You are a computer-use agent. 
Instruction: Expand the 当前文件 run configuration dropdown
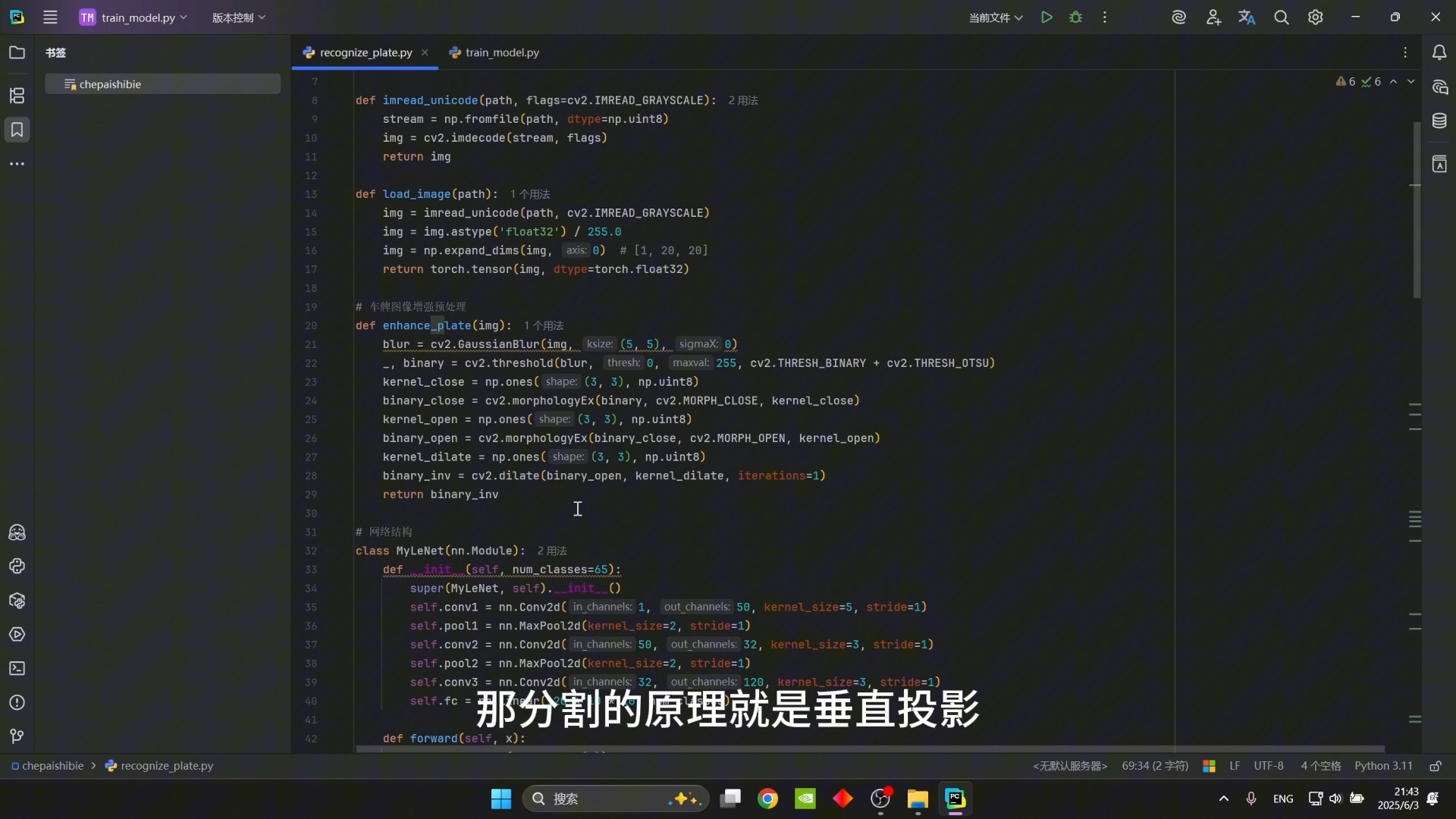point(995,17)
